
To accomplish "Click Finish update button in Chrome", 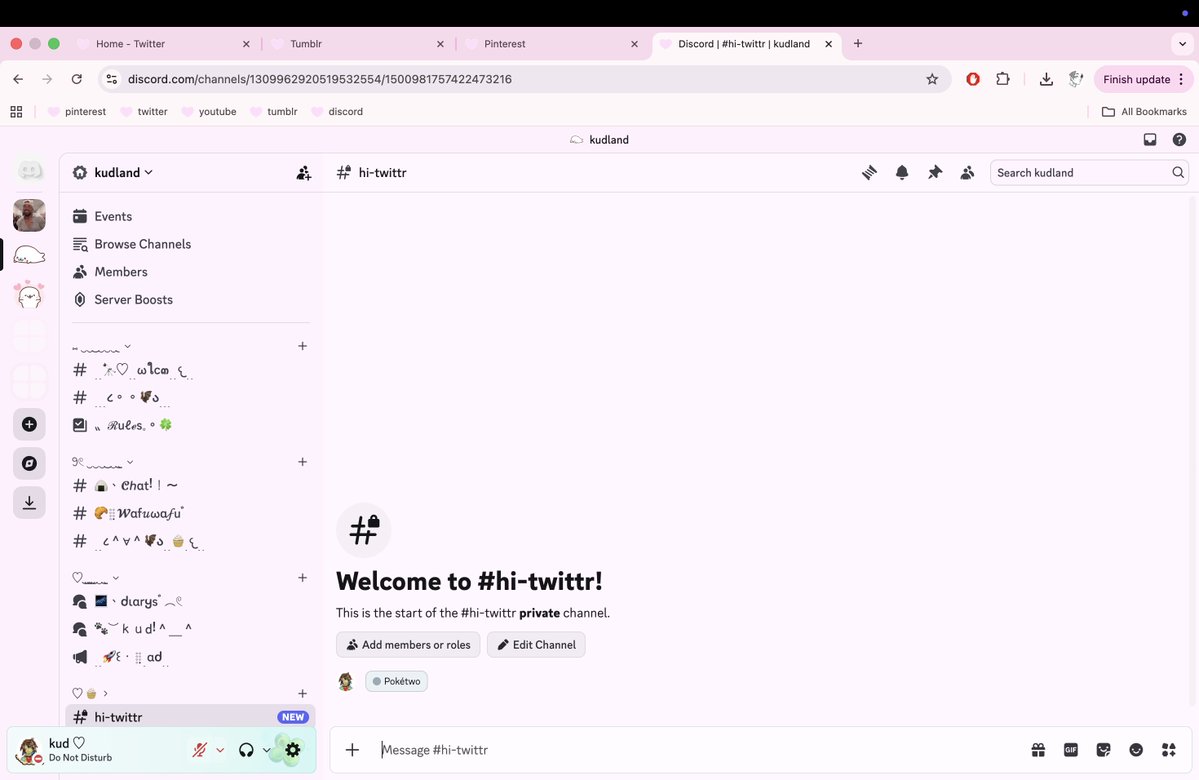I will tap(1143, 79).
